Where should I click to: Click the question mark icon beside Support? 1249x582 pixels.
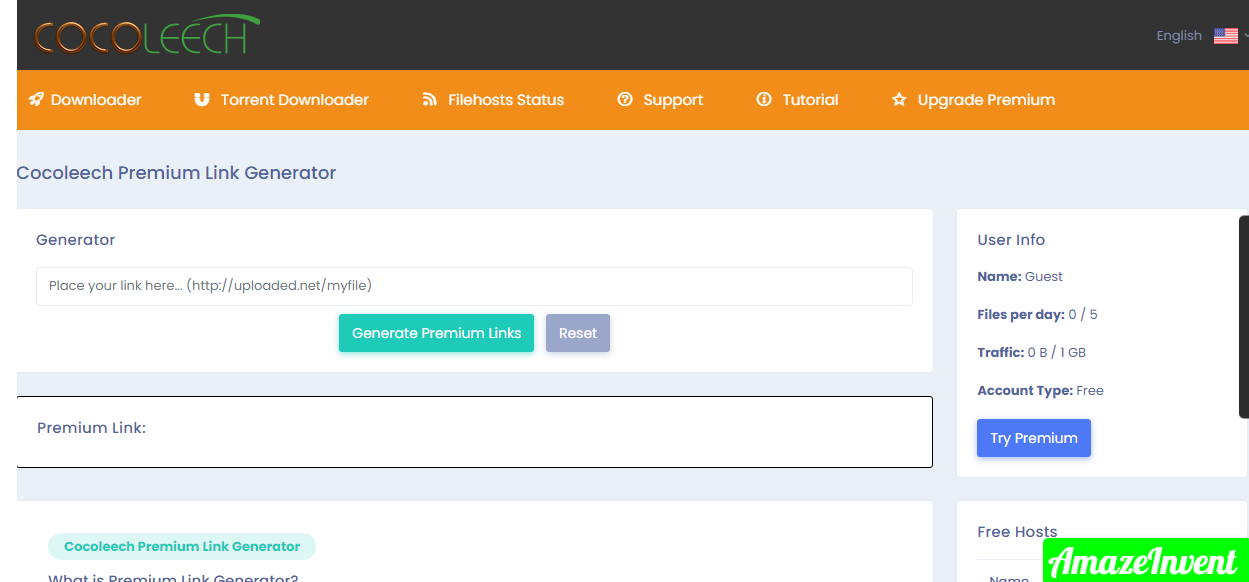(x=625, y=100)
